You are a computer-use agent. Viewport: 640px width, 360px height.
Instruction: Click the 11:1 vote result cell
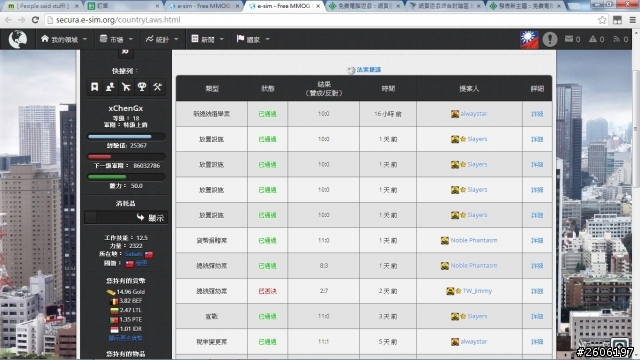click(323, 342)
